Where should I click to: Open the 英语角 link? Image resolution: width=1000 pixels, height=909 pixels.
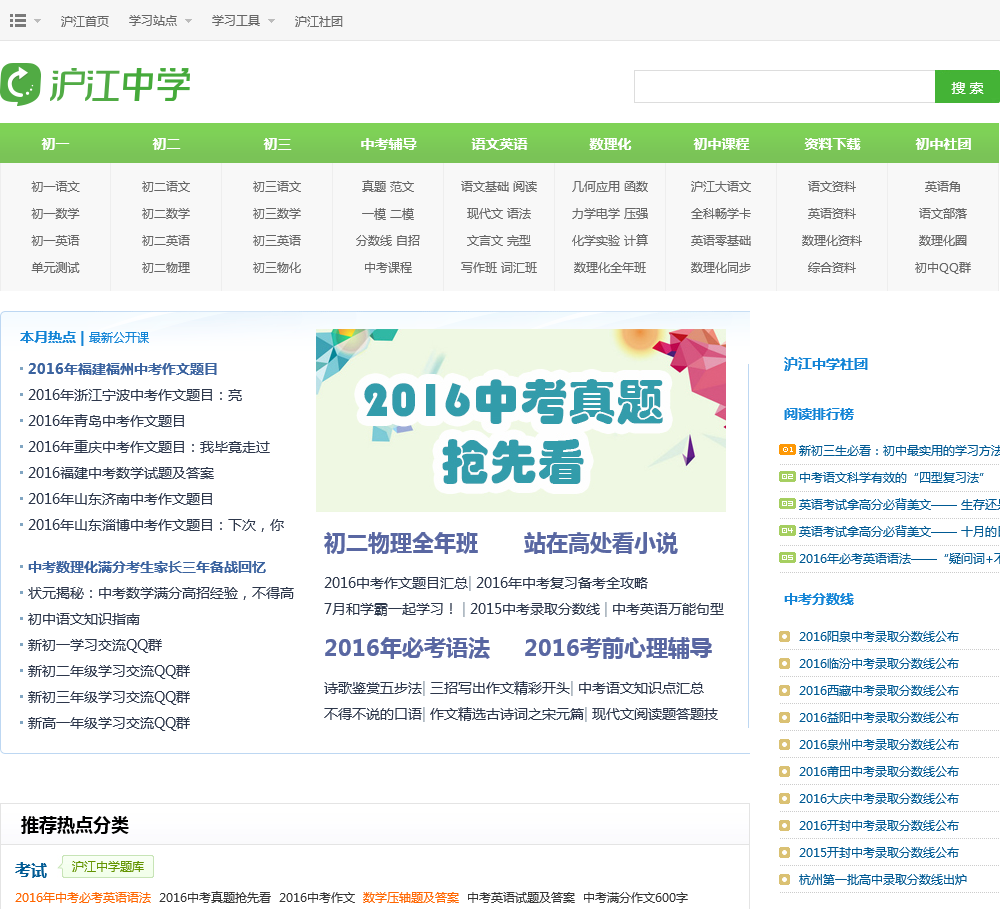point(943,186)
